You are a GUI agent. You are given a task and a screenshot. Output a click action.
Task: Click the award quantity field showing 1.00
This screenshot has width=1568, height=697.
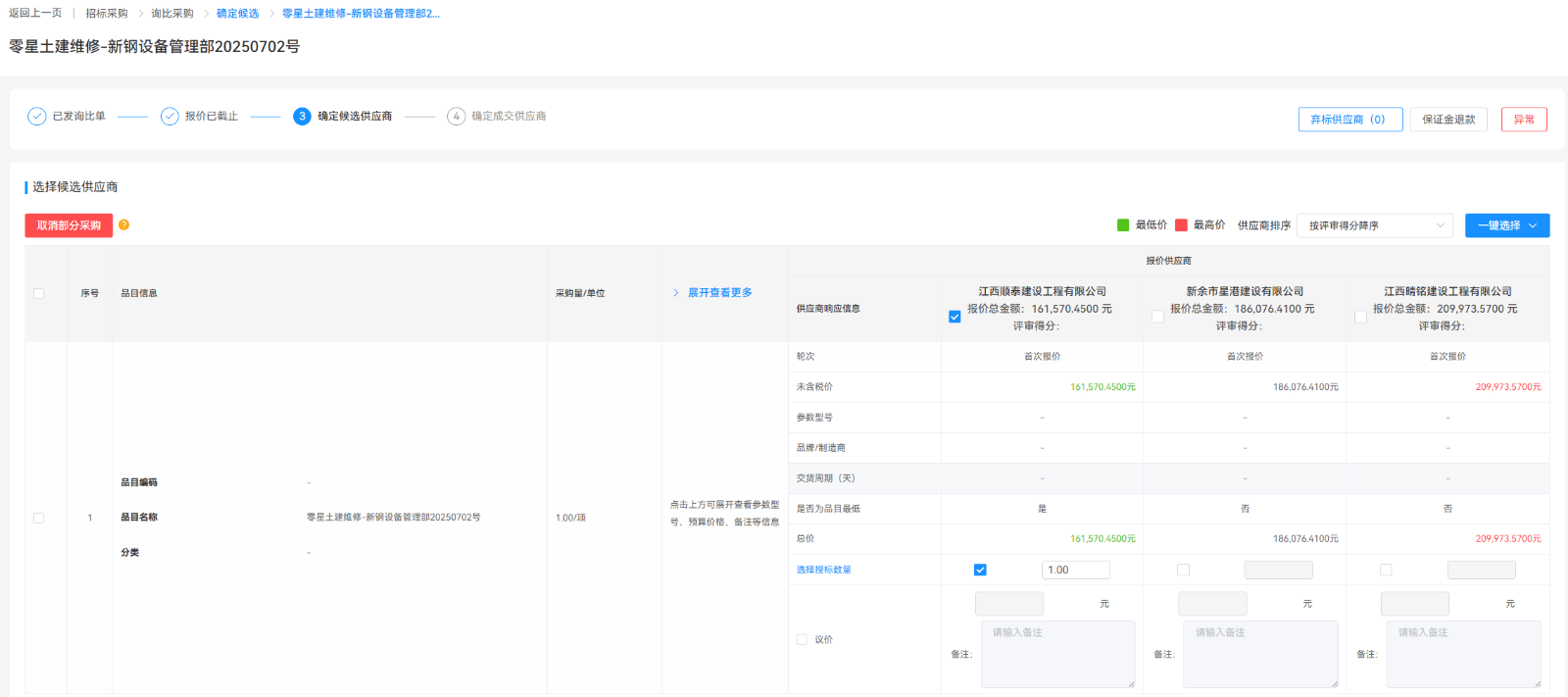coord(1075,570)
